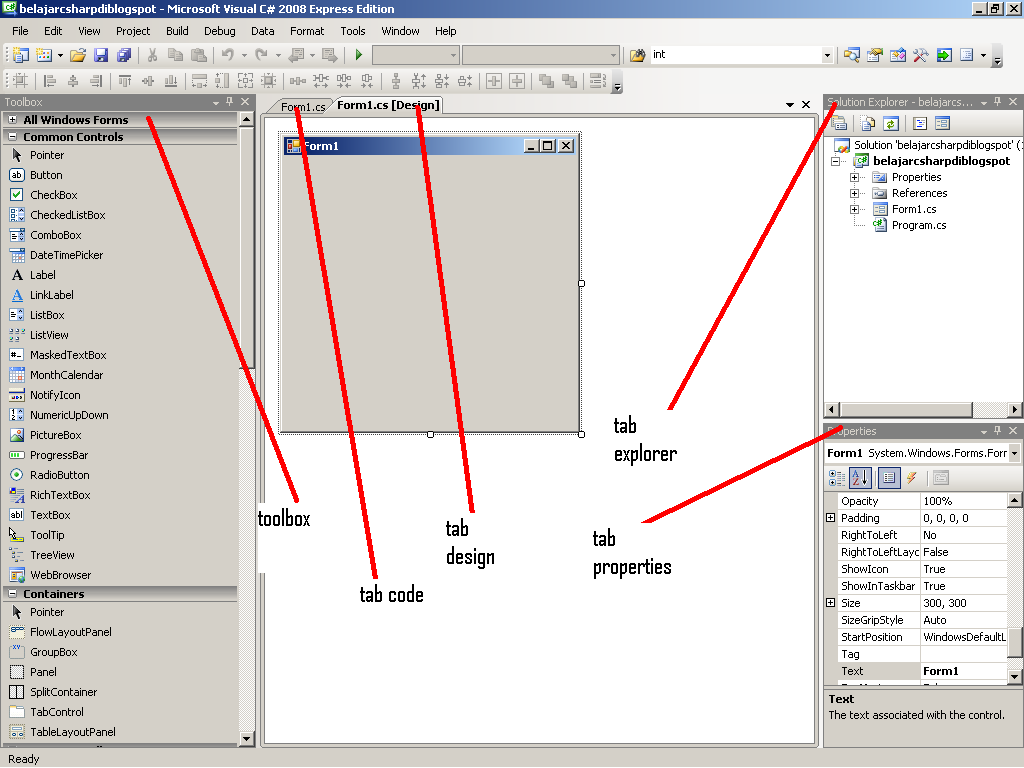The image size is (1024, 768).
Task: Click the Start Debugging green arrow
Action: [359, 55]
